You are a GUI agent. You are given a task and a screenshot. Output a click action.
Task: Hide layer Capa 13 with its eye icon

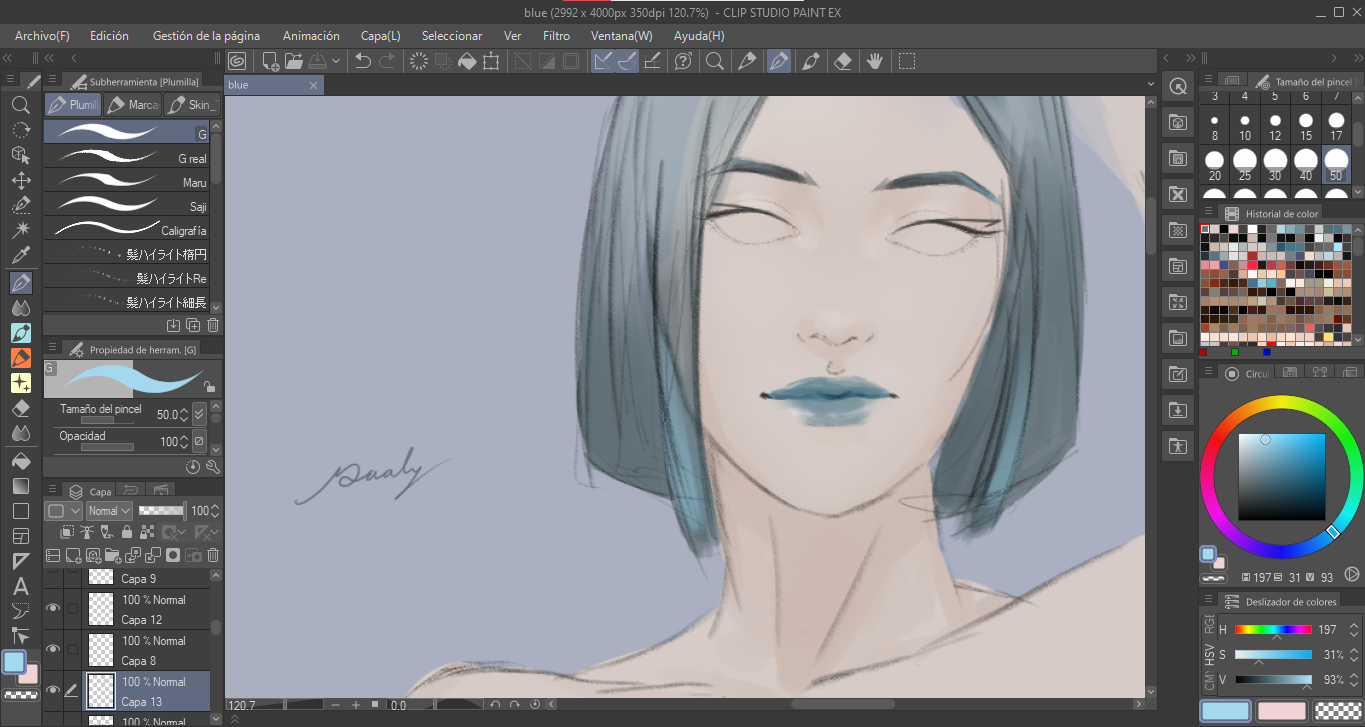coord(53,690)
